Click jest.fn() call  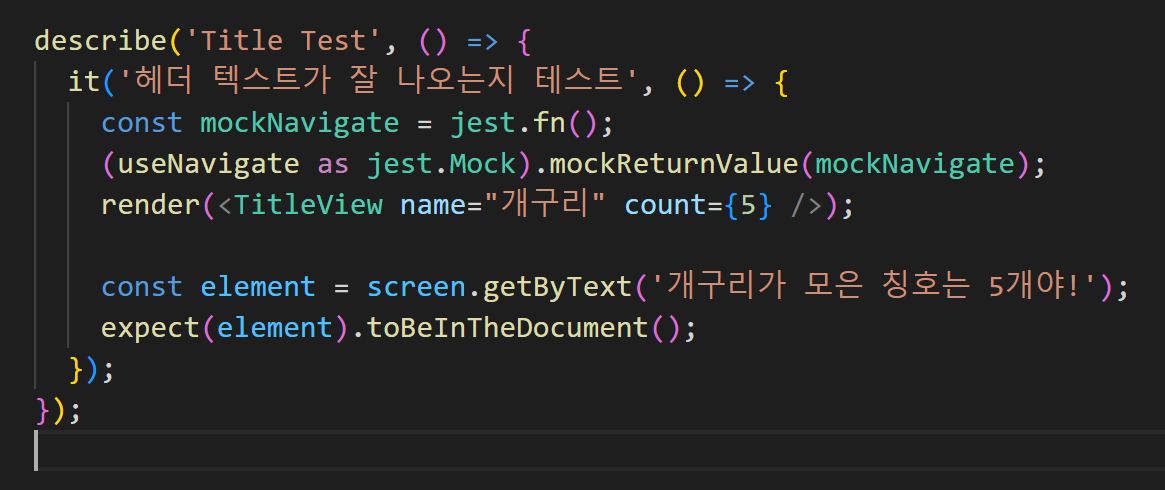[523, 122]
